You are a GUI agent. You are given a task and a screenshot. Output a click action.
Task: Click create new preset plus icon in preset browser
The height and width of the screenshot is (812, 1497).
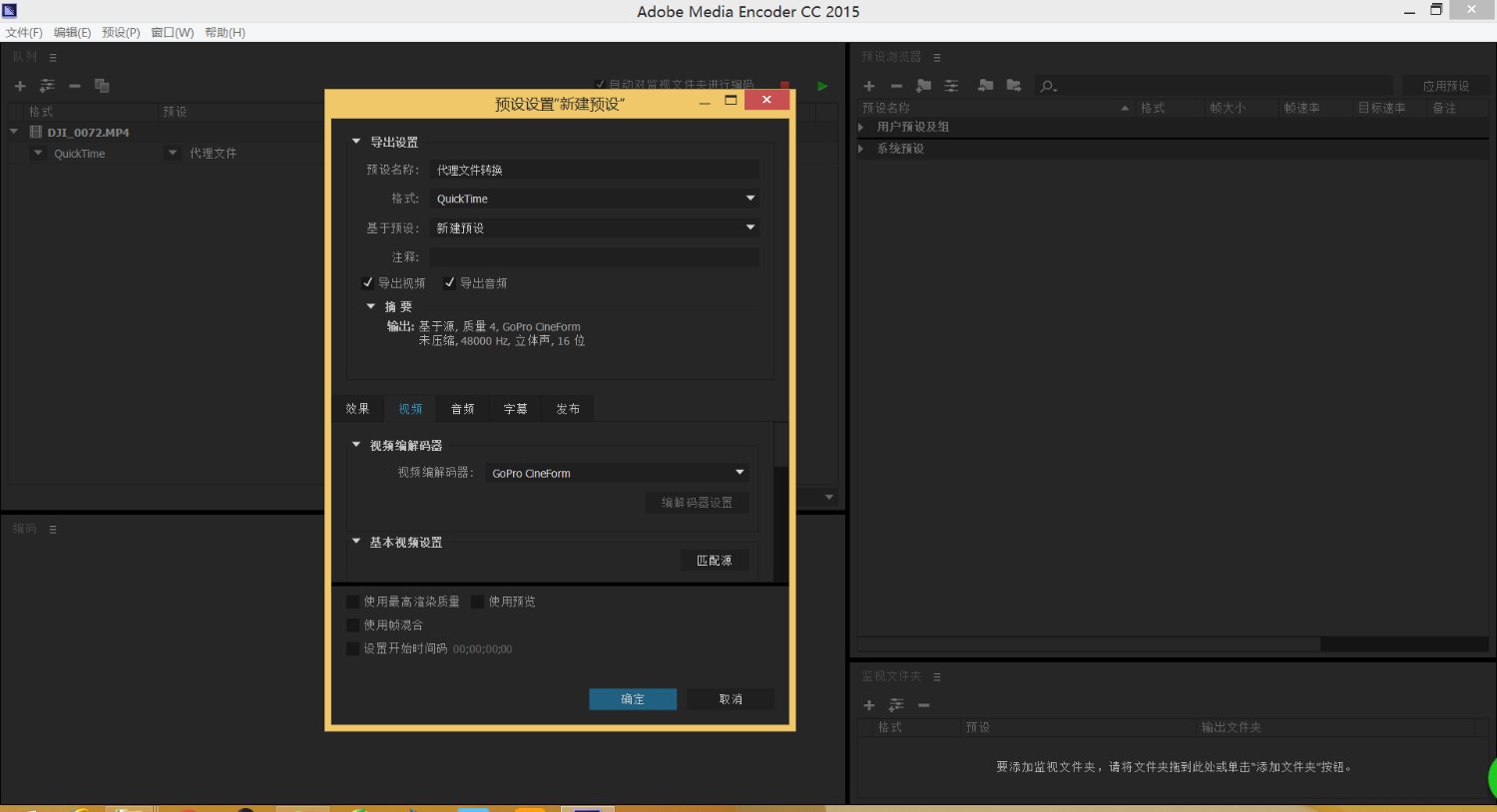[x=869, y=86]
